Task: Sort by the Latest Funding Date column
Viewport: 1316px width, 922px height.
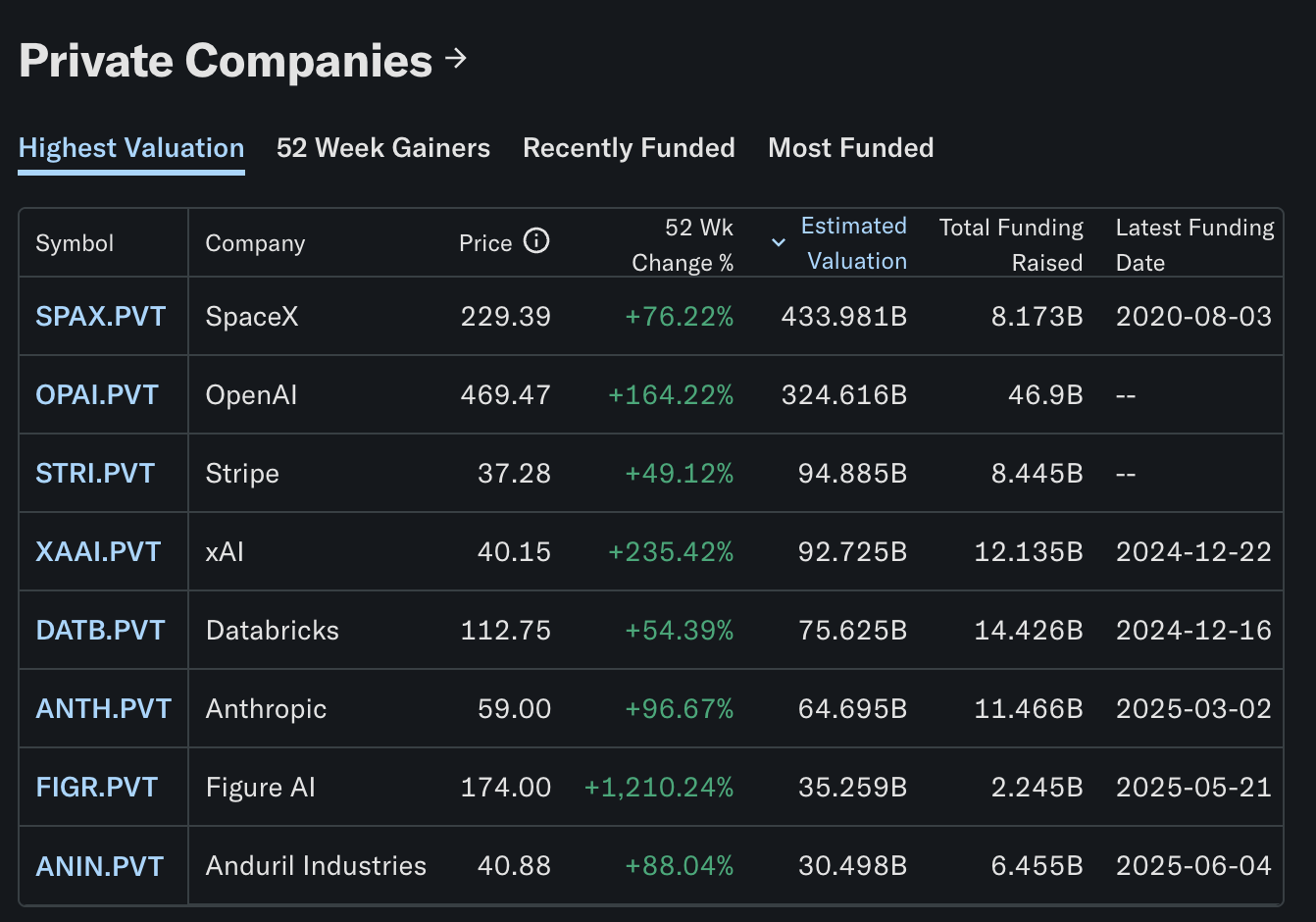Action: [x=1194, y=244]
